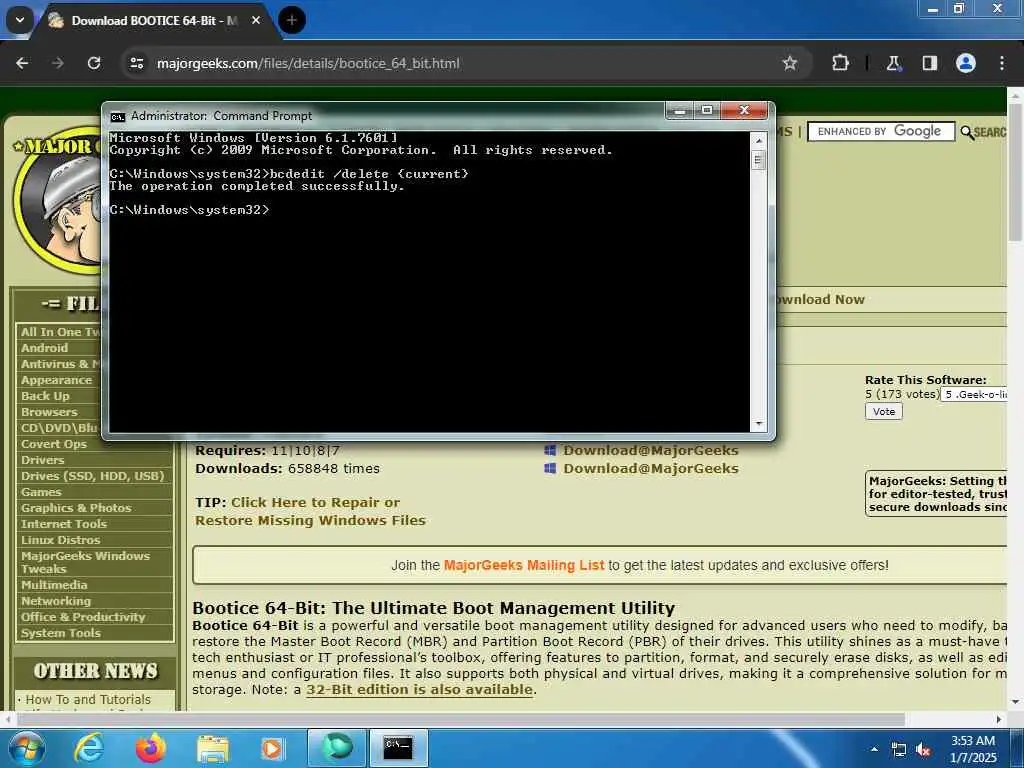Select the Download BOOTICE 64-Bit tab
Viewport: 1024px width, 768px height.
coord(154,21)
